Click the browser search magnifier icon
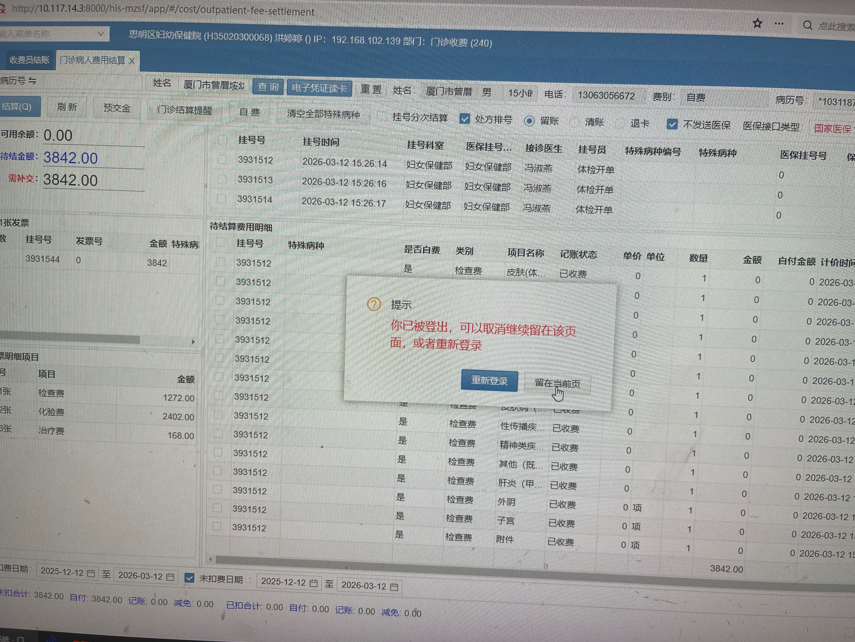 pyautogui.click(x=808, y=26)
